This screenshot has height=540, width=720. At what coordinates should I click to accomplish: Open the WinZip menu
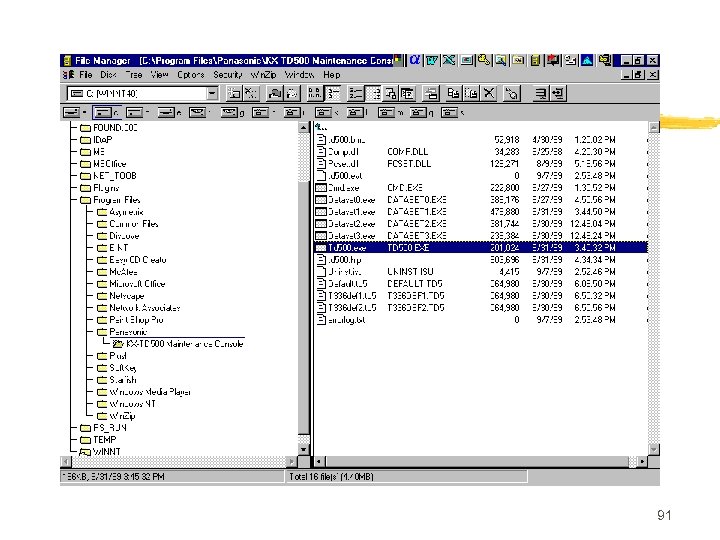[x=263, y=75]
